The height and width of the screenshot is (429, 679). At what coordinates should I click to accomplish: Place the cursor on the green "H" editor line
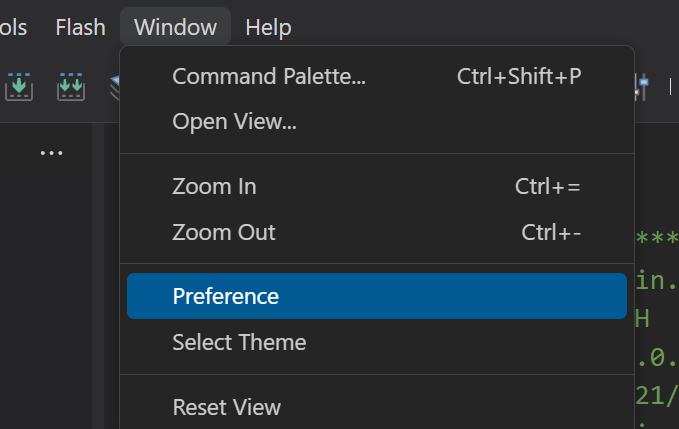point(642,319)
